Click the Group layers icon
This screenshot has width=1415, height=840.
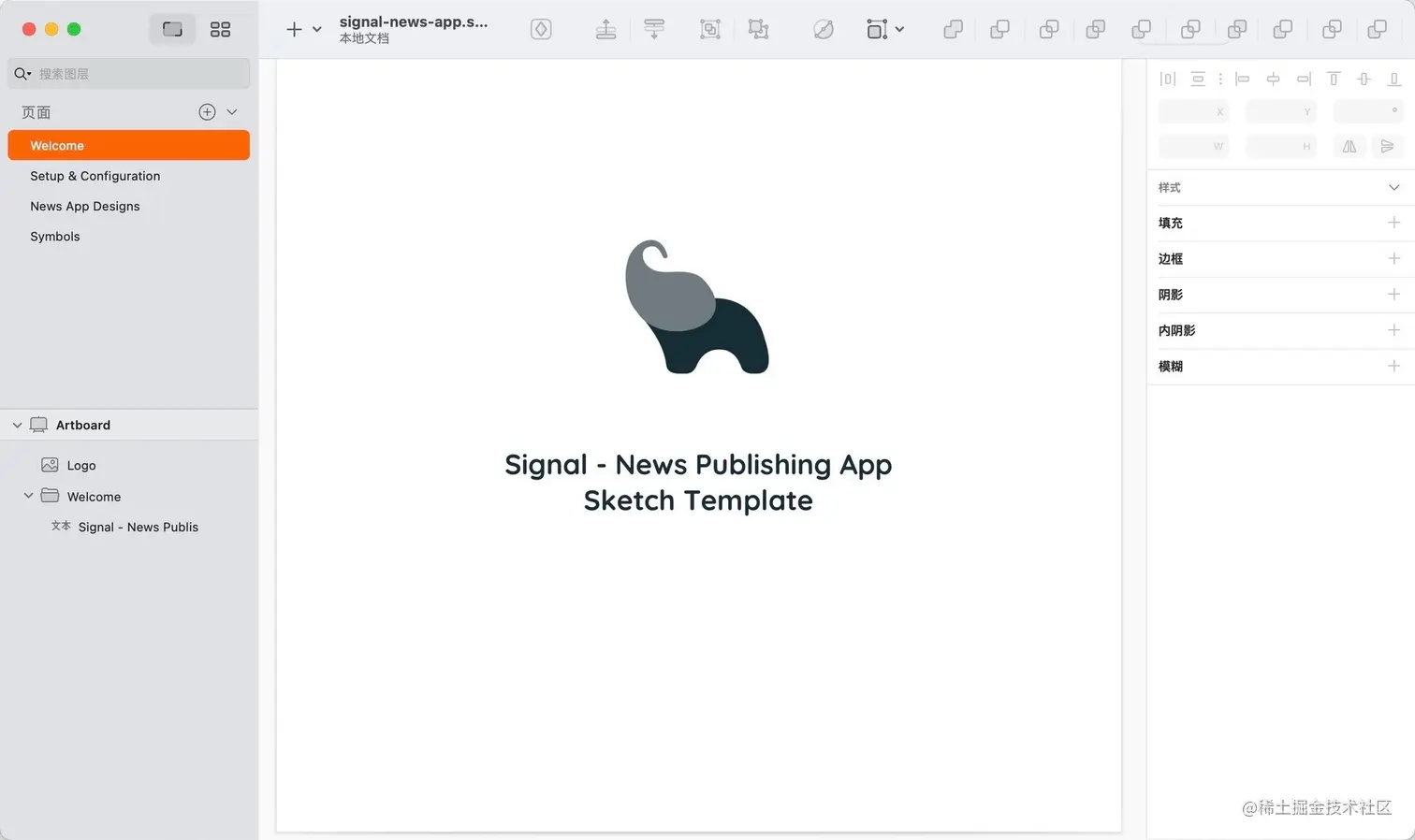[x=710, y=29]
